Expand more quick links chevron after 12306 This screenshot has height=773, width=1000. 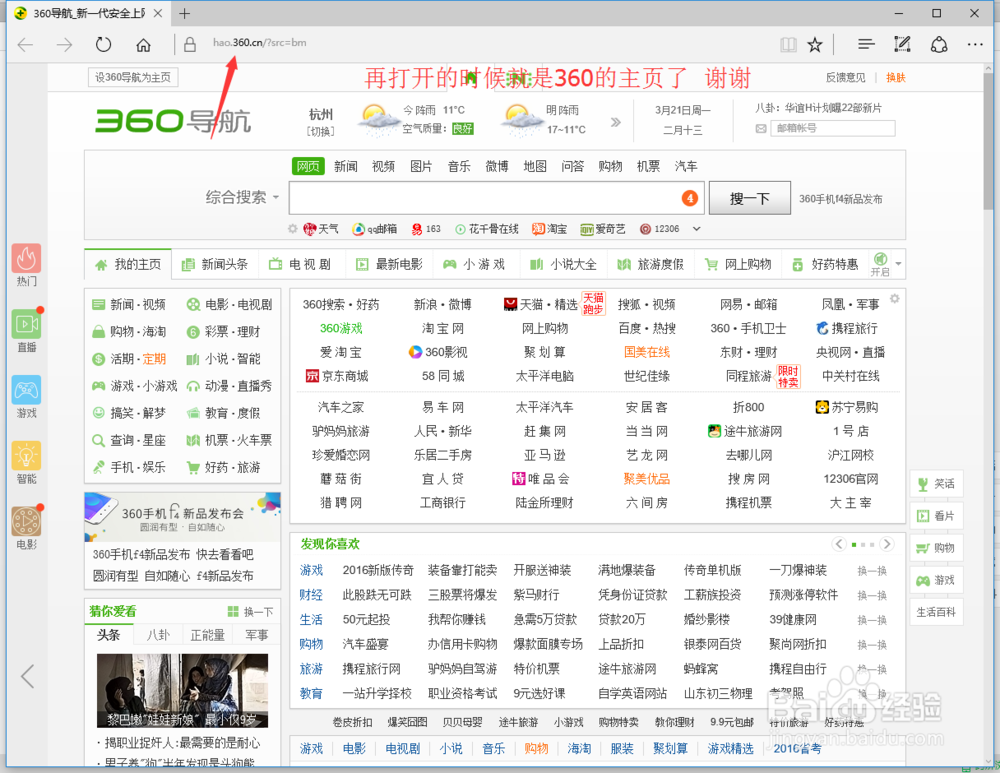click(696, 229)
